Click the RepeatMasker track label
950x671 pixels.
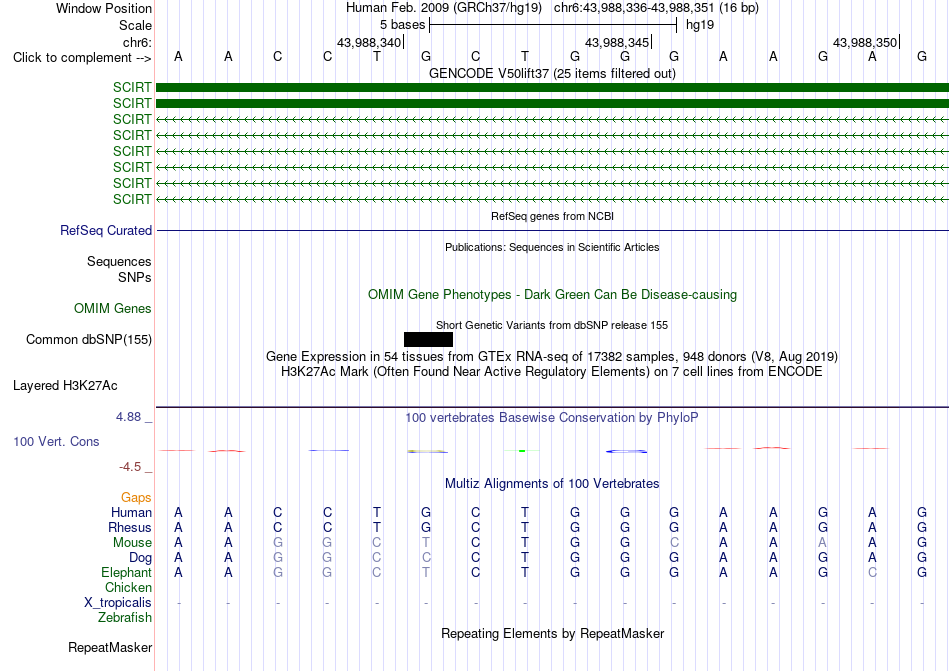[110, 648]
